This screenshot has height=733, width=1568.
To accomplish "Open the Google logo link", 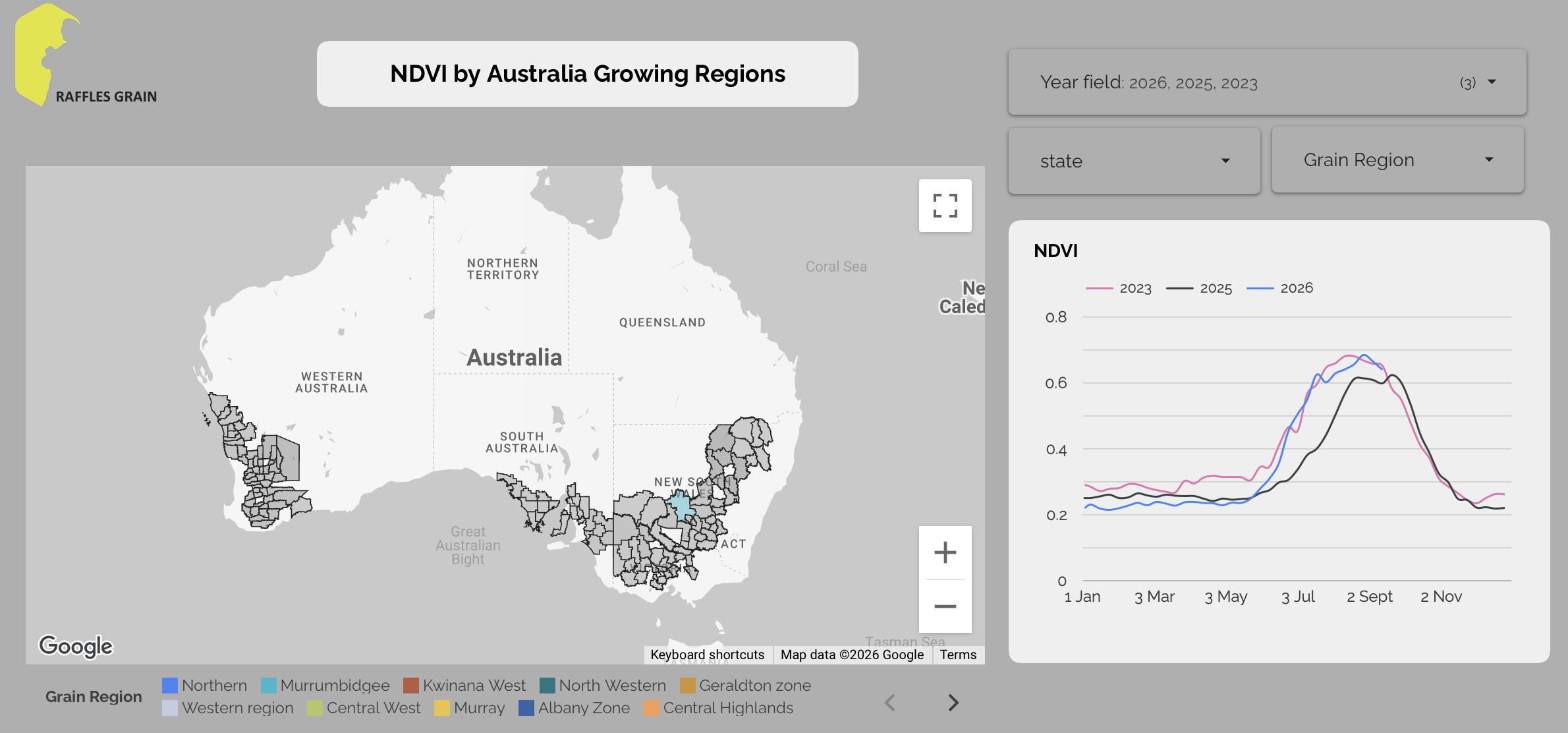I will pyautogui.click(x=76, y=646).
